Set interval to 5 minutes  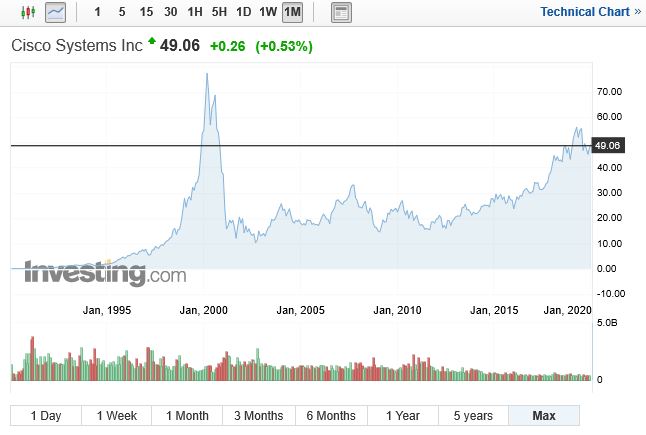(122, 12)
